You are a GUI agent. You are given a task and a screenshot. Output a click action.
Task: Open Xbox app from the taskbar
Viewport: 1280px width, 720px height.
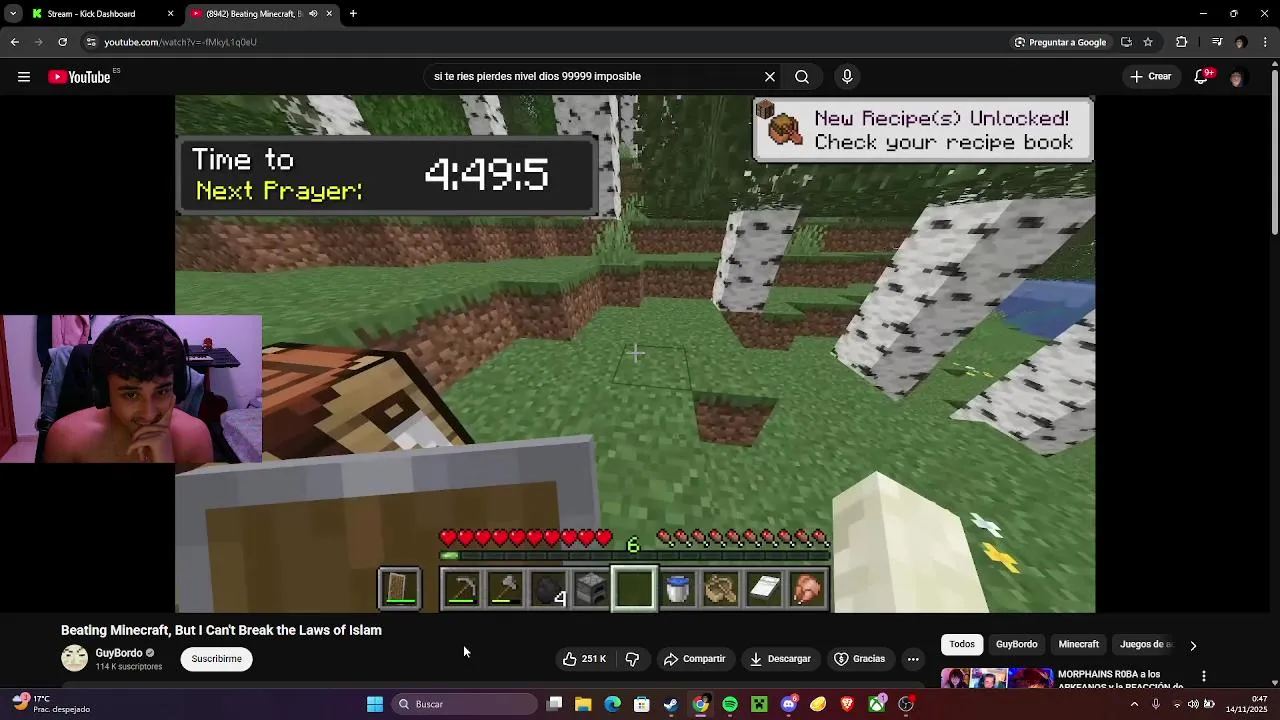pos(877,704)
